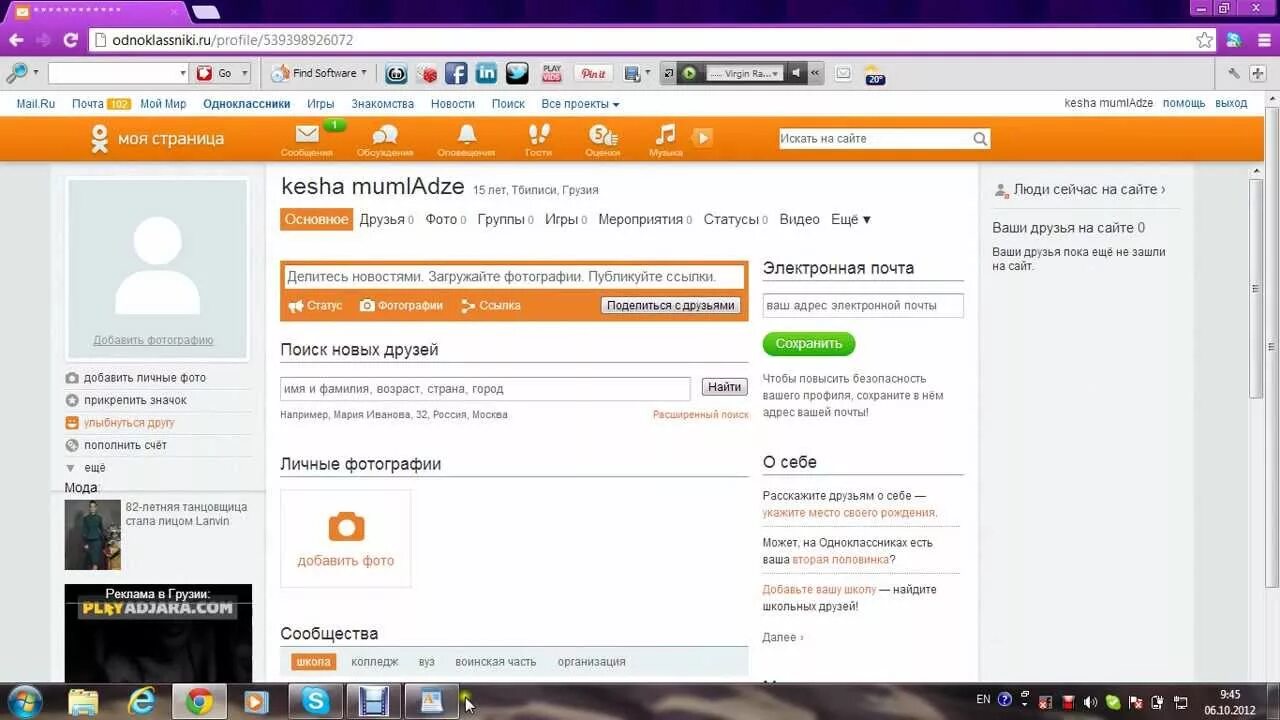Mute the toolbar radio speaker icon
Screen dimensions: 1280x720
point(796,73)
